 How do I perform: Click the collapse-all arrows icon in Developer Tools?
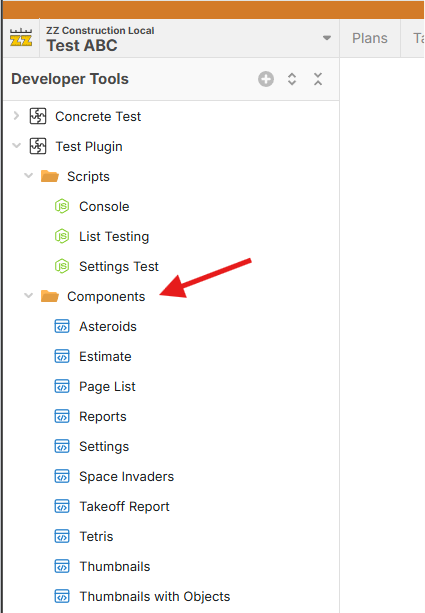[x=318, y=79]
